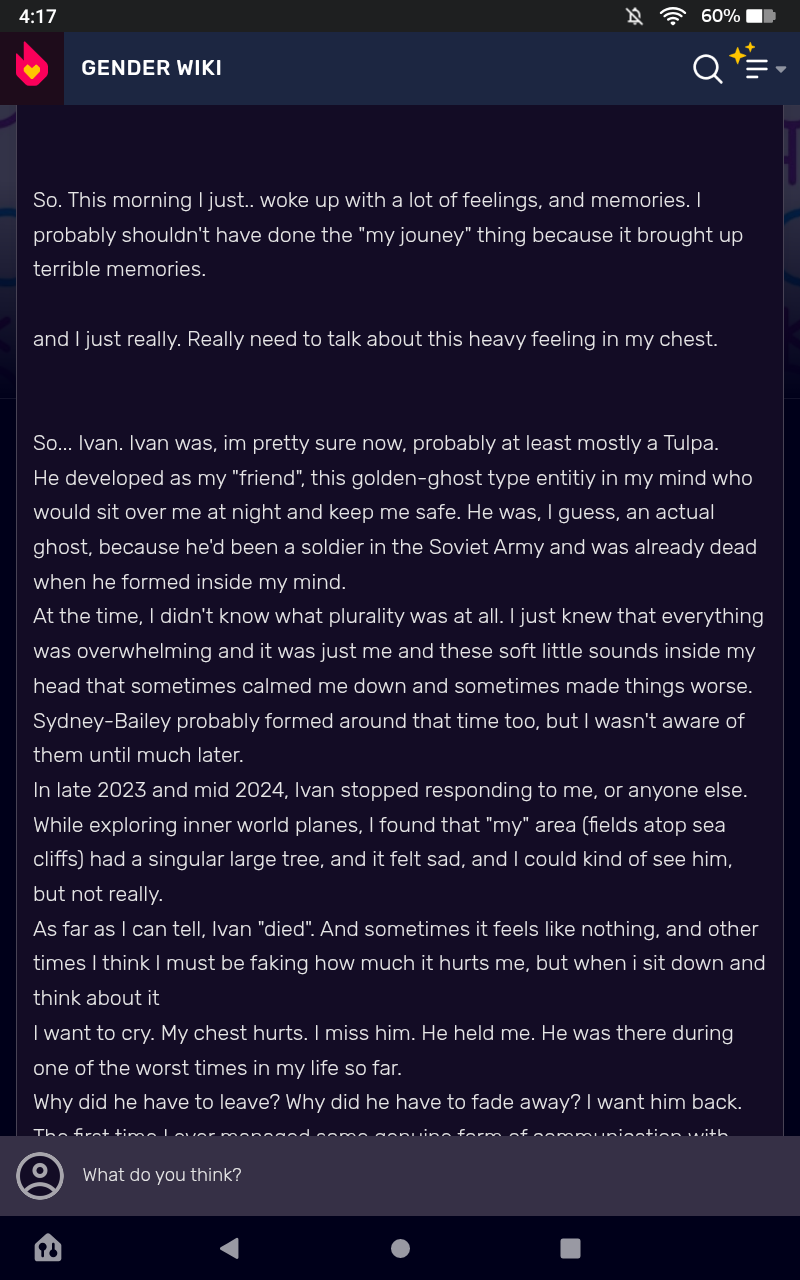Viewport: 800px width, 1280px height.
Task: Tap the Wi-Fi status icon
Action: click(x=672, y=16)
